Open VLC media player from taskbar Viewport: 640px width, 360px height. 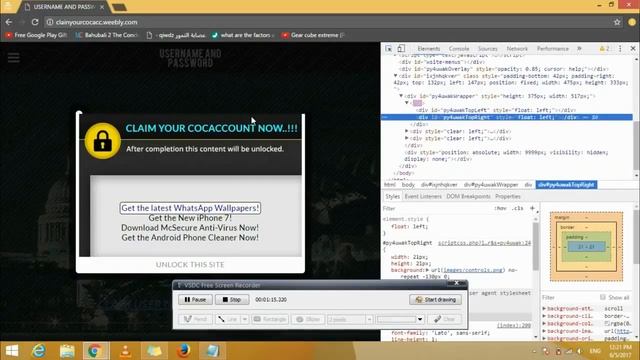coord(125,351)
